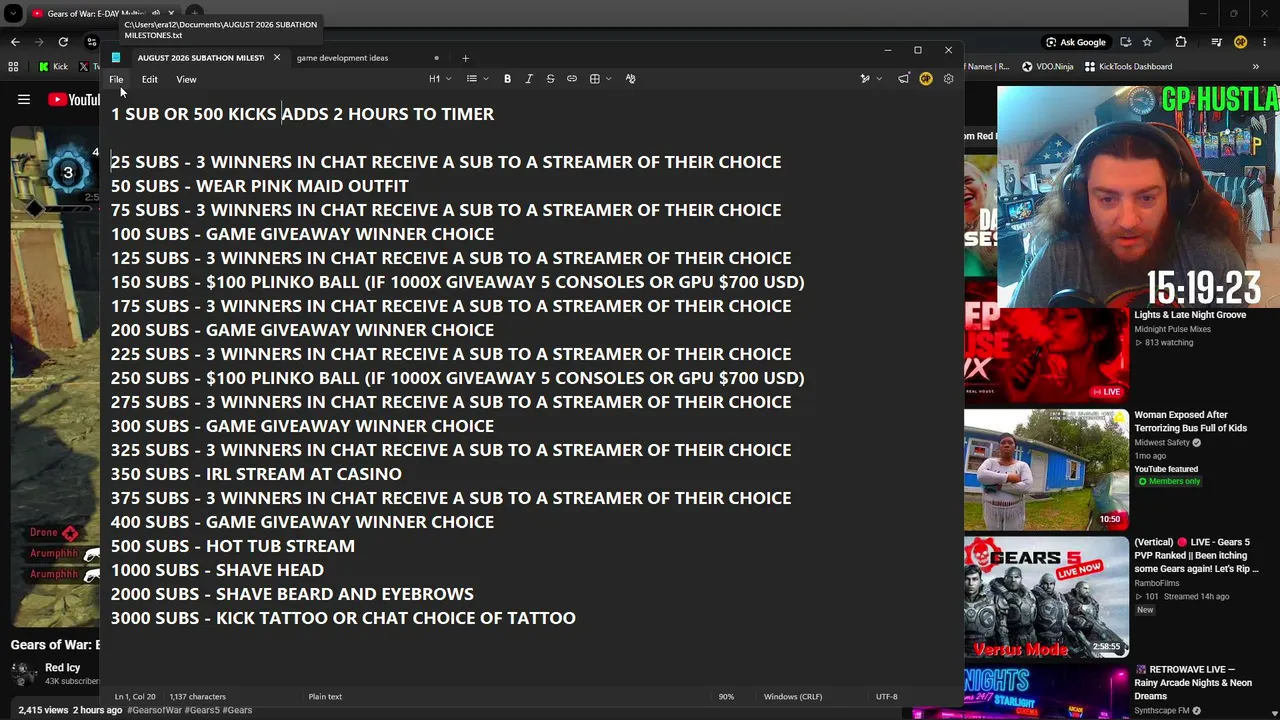Click the megaphone notifications icon in Notepad
Viewport: 1280px width, 720px height.
pyautogui.click(x=904, y=79)
